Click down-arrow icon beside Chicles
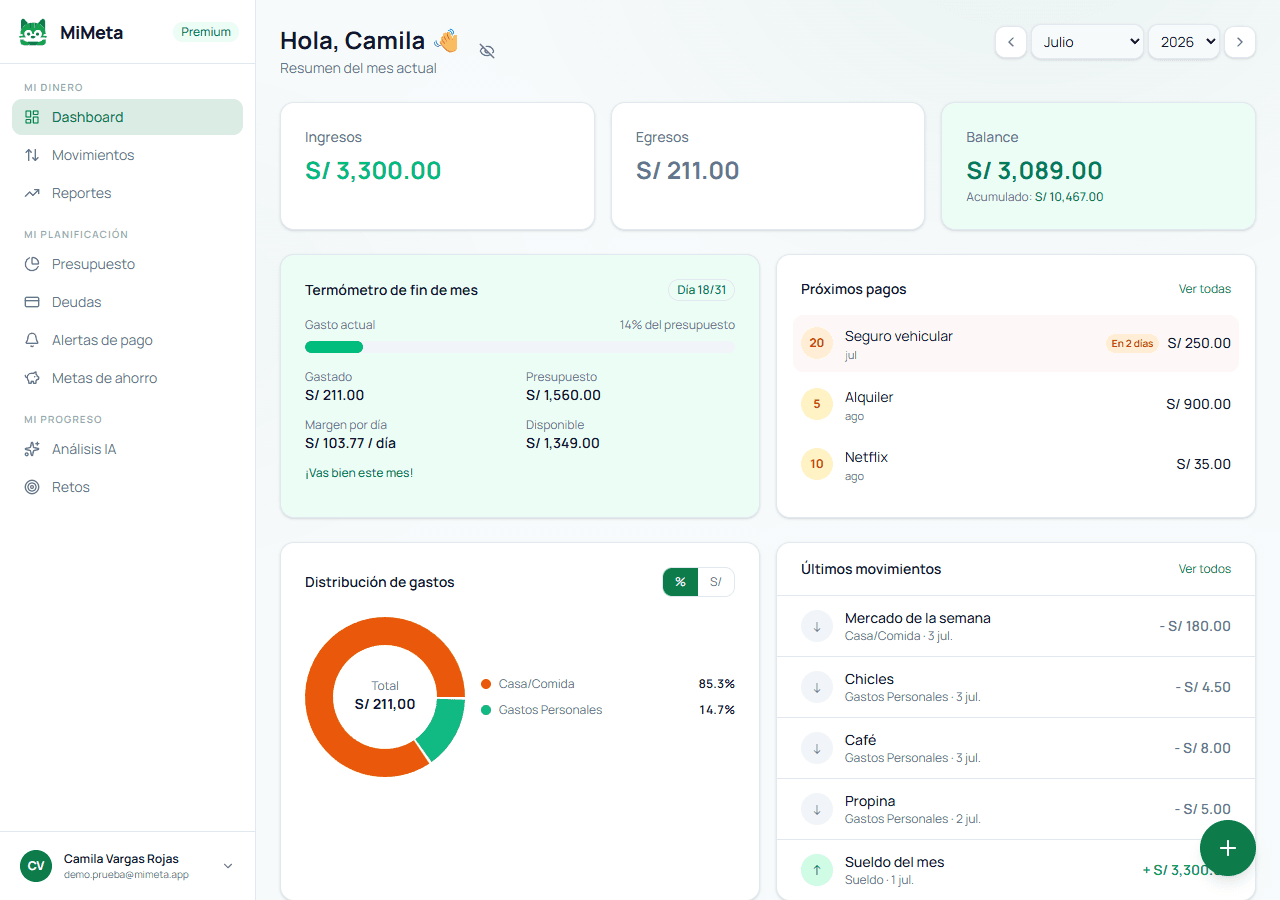This screenshot has width=1280, height=900. point(817,687)
